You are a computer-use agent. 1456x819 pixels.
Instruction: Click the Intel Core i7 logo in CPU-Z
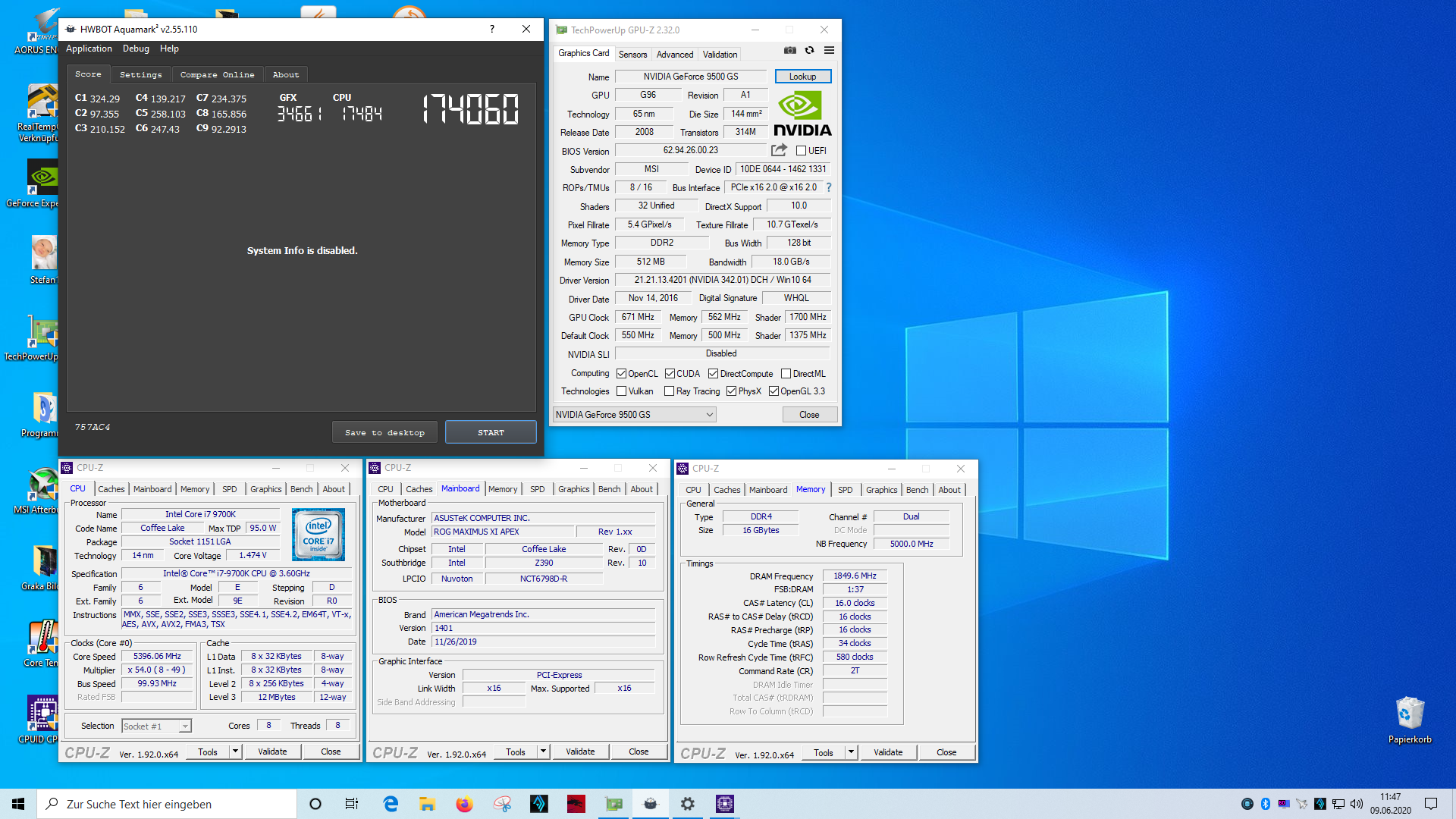pyautogui.click(x=318, y=535)
